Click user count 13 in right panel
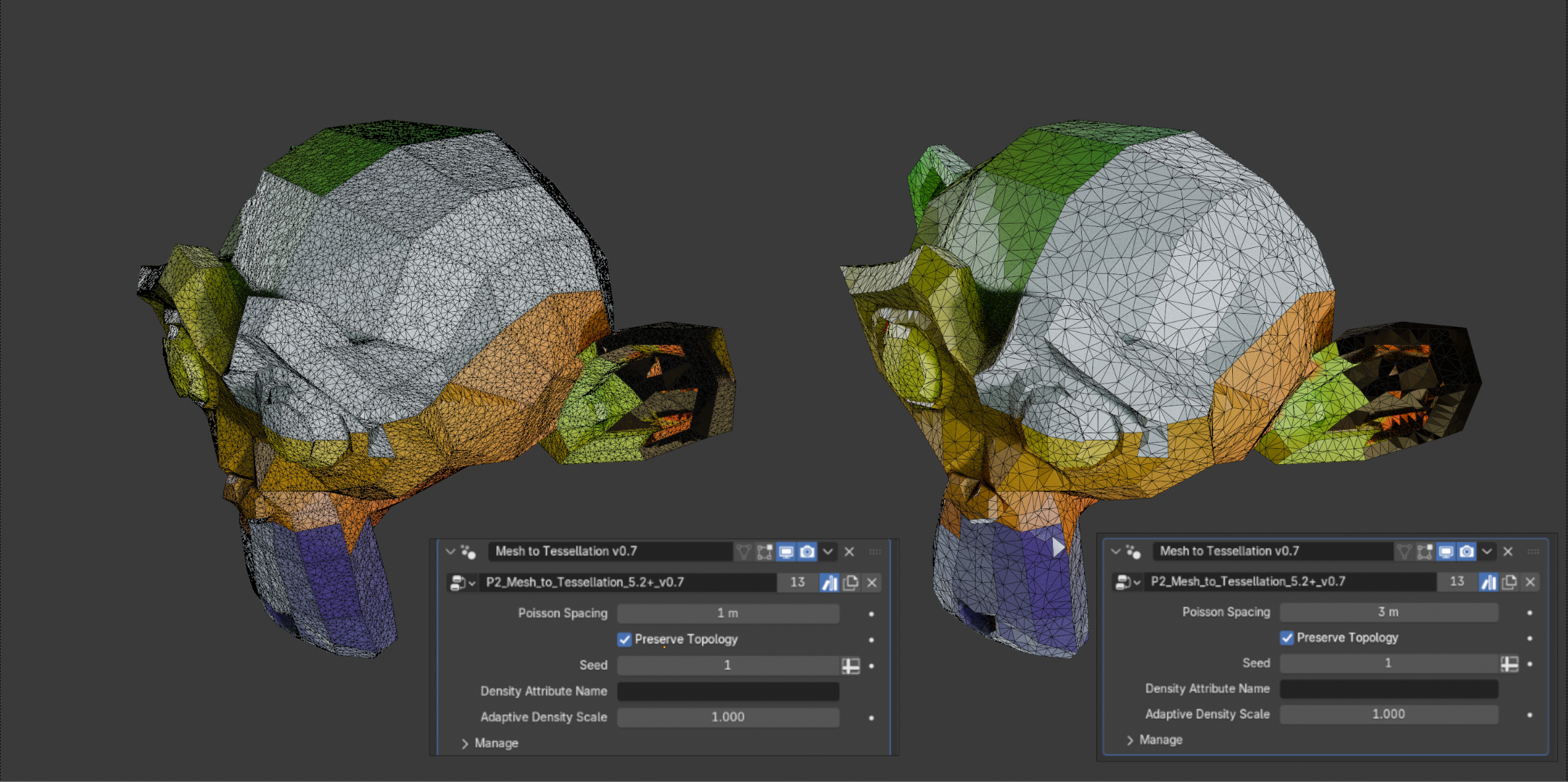The width and height of the screenshot is (1568, 782). coord(1457,582)
